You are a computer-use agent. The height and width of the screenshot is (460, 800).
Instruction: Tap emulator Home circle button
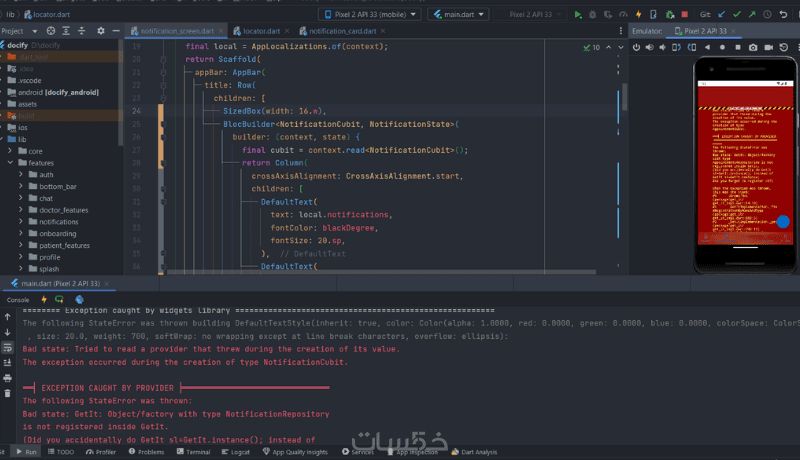[722, 47]
